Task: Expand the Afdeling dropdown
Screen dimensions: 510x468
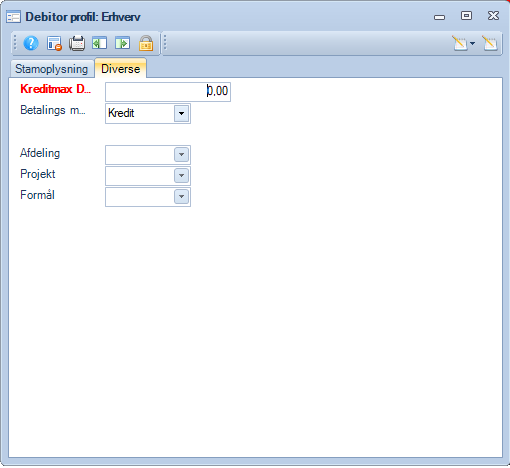Action: tap(182, 155)
